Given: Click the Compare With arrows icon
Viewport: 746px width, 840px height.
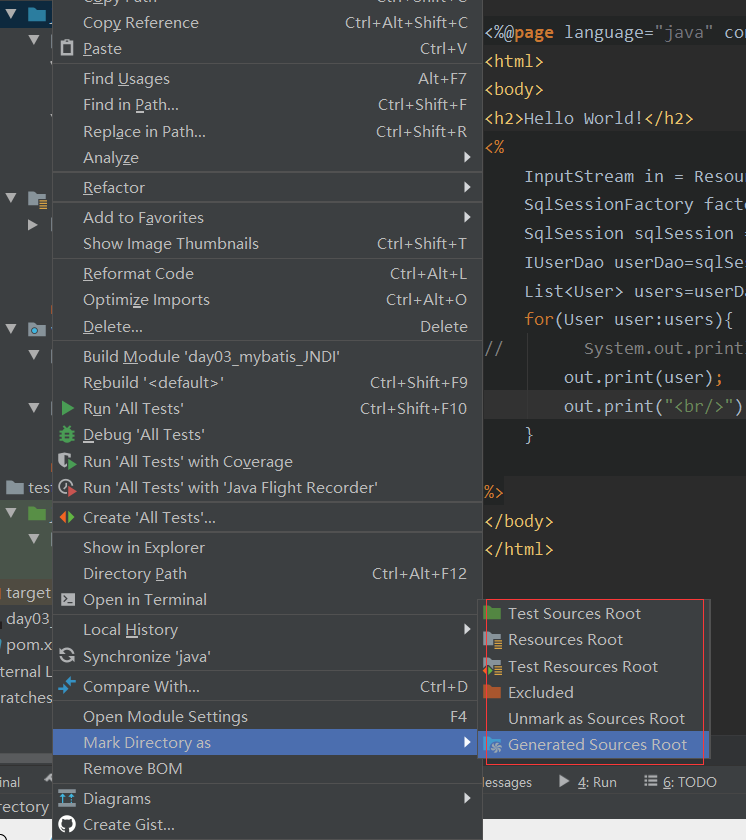Looking at the screenshot, I should (67, 686).
